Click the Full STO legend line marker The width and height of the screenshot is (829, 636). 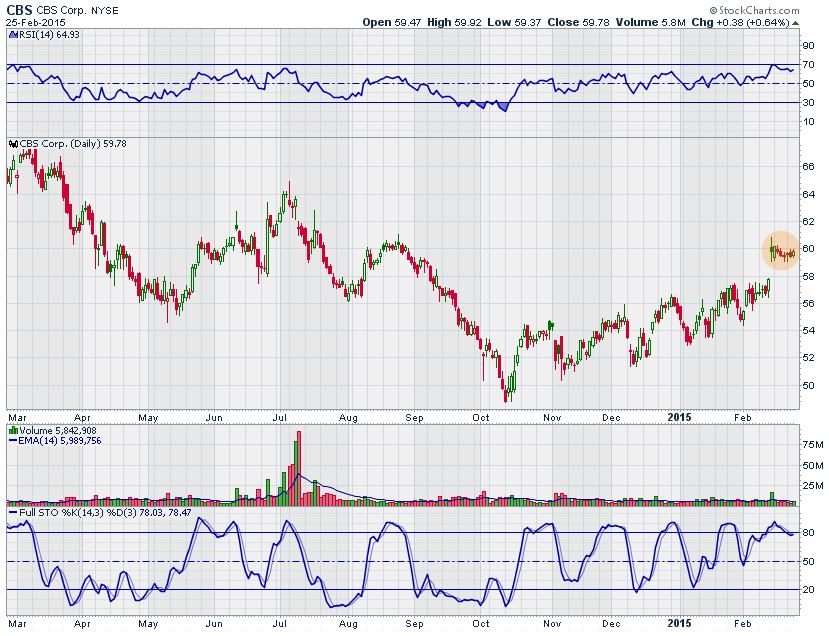pos(10,513)
